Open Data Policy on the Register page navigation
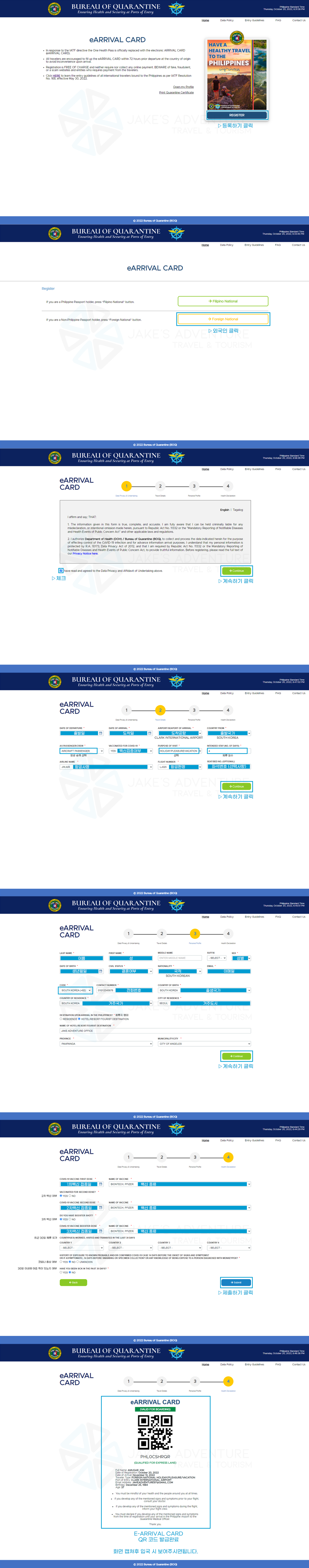This screenshot has height=1568, width=309. pyautogui.click(x=227, y=245)
